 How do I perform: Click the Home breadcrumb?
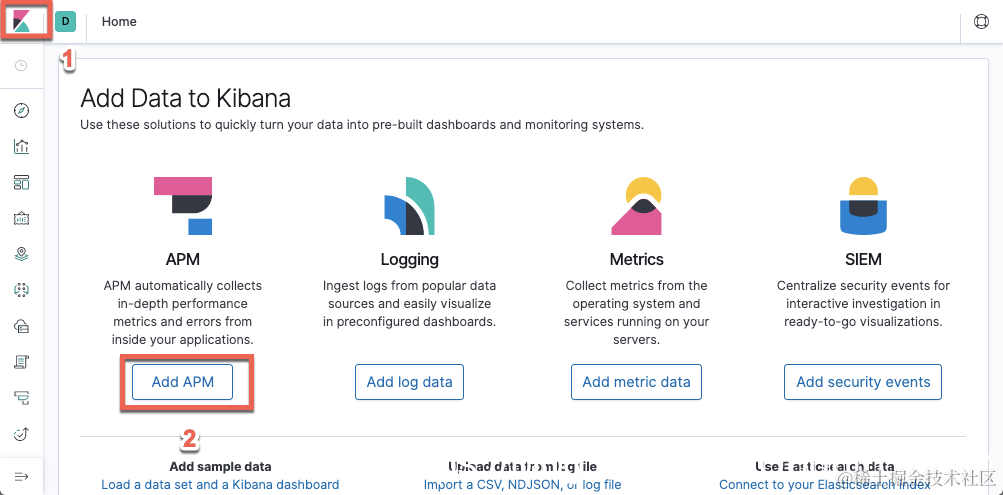(x=119, y=21)
